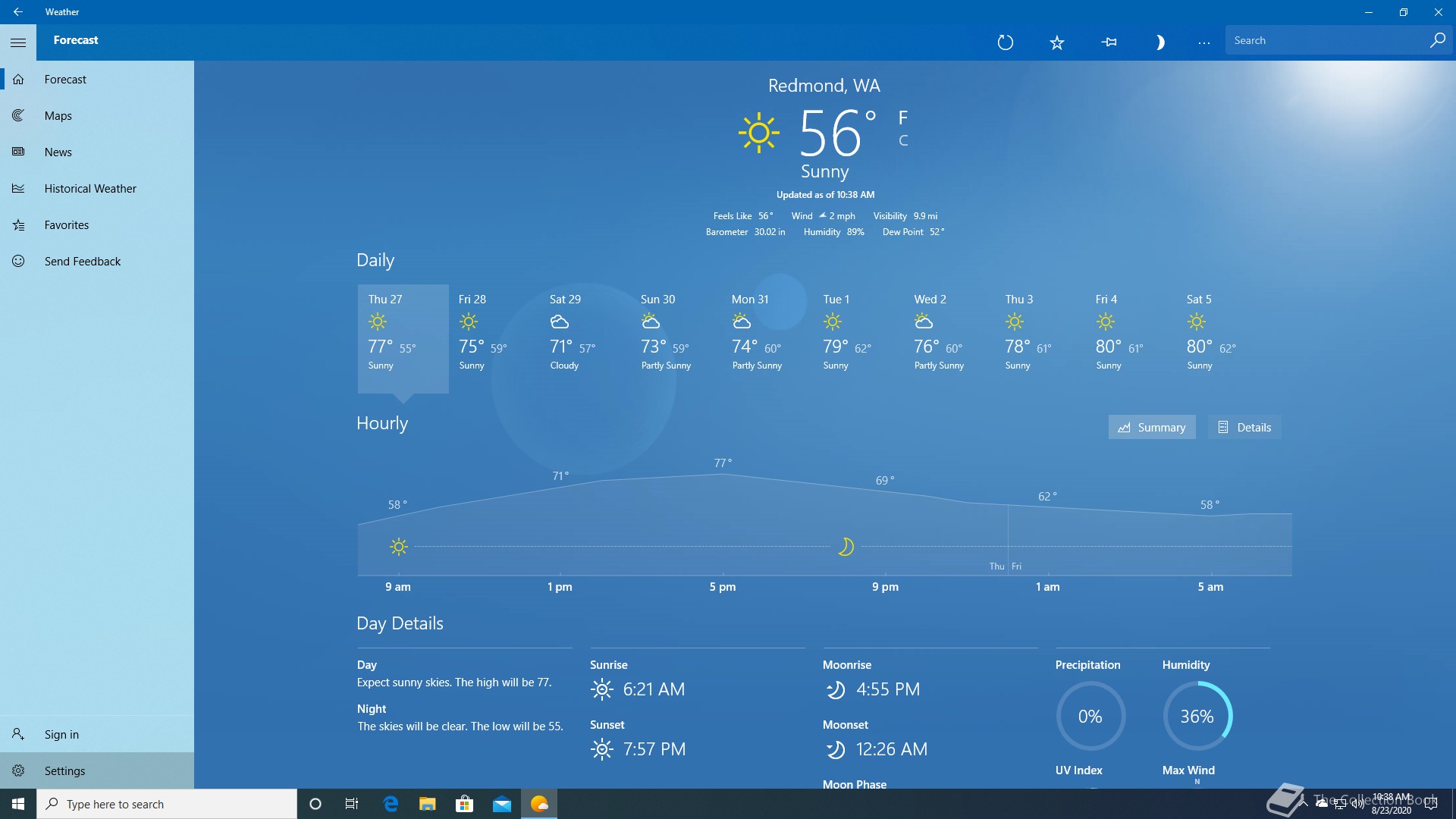Toggle the hamburger navigation menu
1456x819 pixels.
click(x=18, y=42)
